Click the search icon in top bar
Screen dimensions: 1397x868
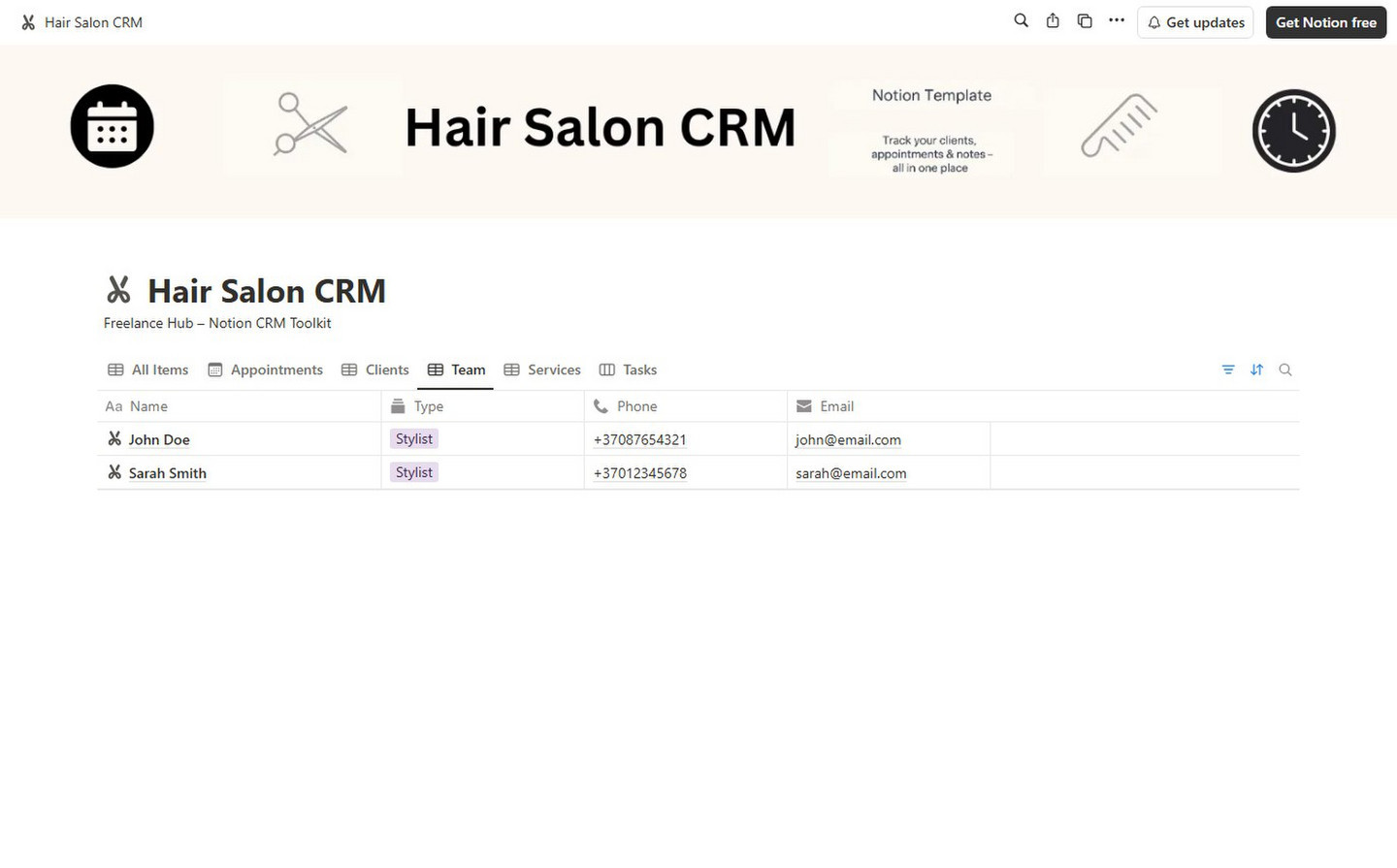click(1021, 20)
